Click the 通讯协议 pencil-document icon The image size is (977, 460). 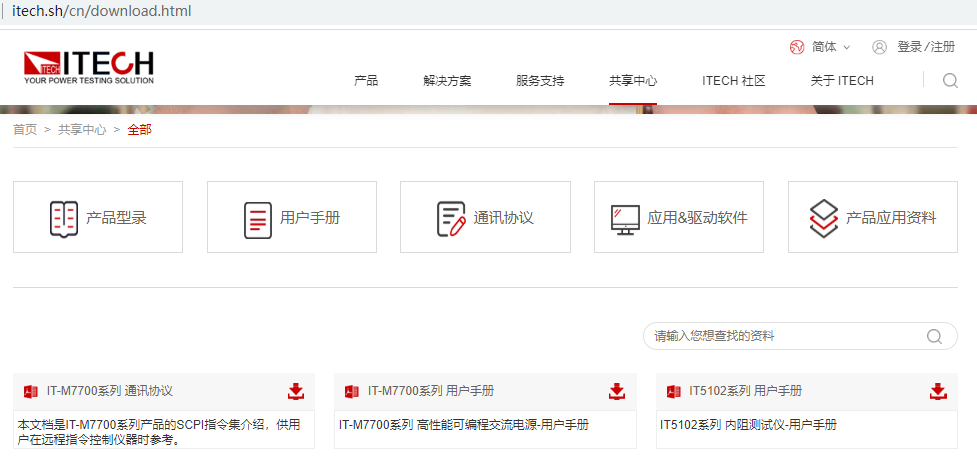click(x=452, y=219)
